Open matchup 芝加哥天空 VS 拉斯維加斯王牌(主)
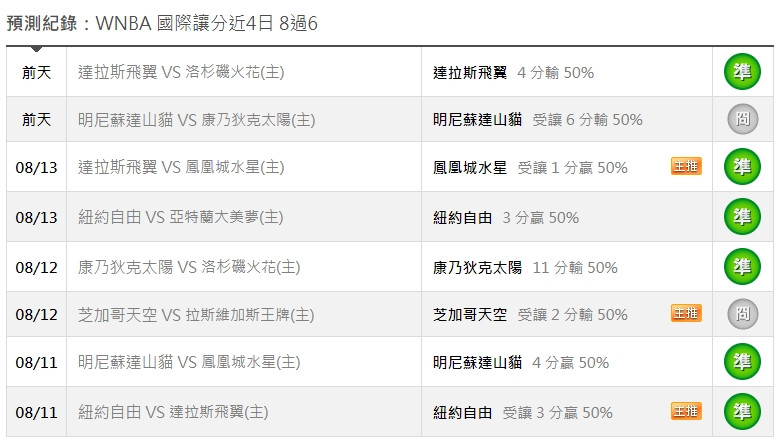Screen dimensions: 782x446 click(x=196, y=314)
